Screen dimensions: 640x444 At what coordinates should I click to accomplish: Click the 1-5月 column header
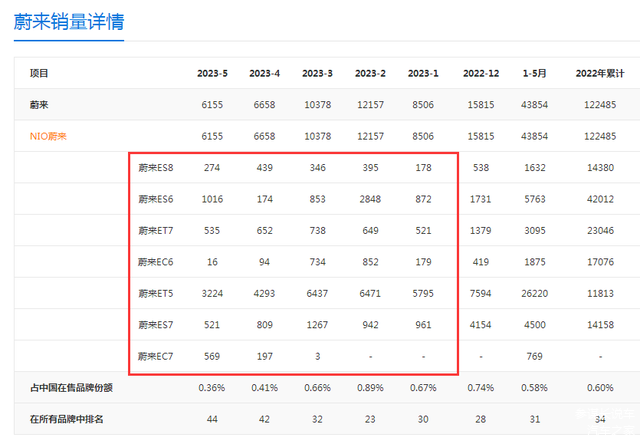point(536,74)
